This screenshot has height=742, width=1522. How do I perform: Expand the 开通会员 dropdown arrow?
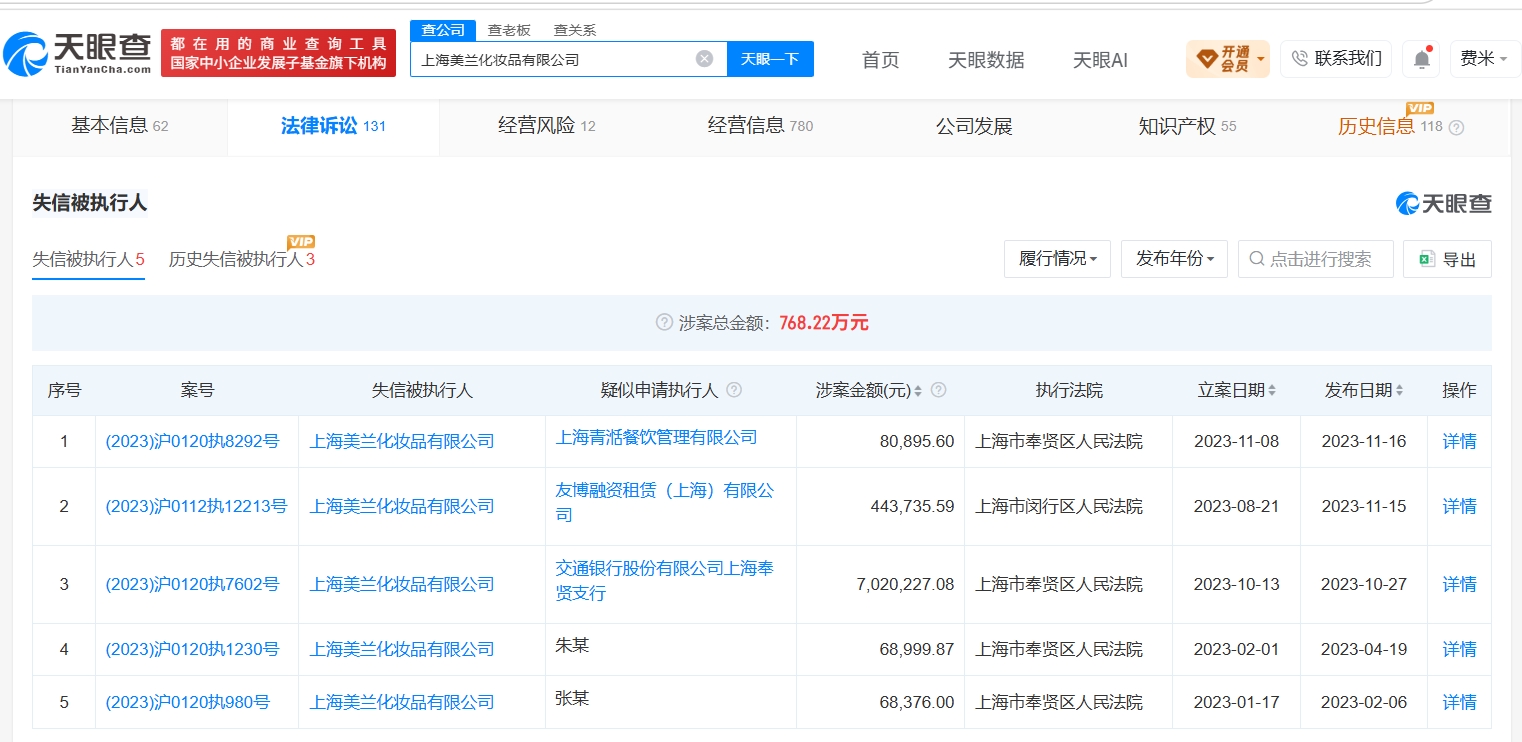point(1261,59)
